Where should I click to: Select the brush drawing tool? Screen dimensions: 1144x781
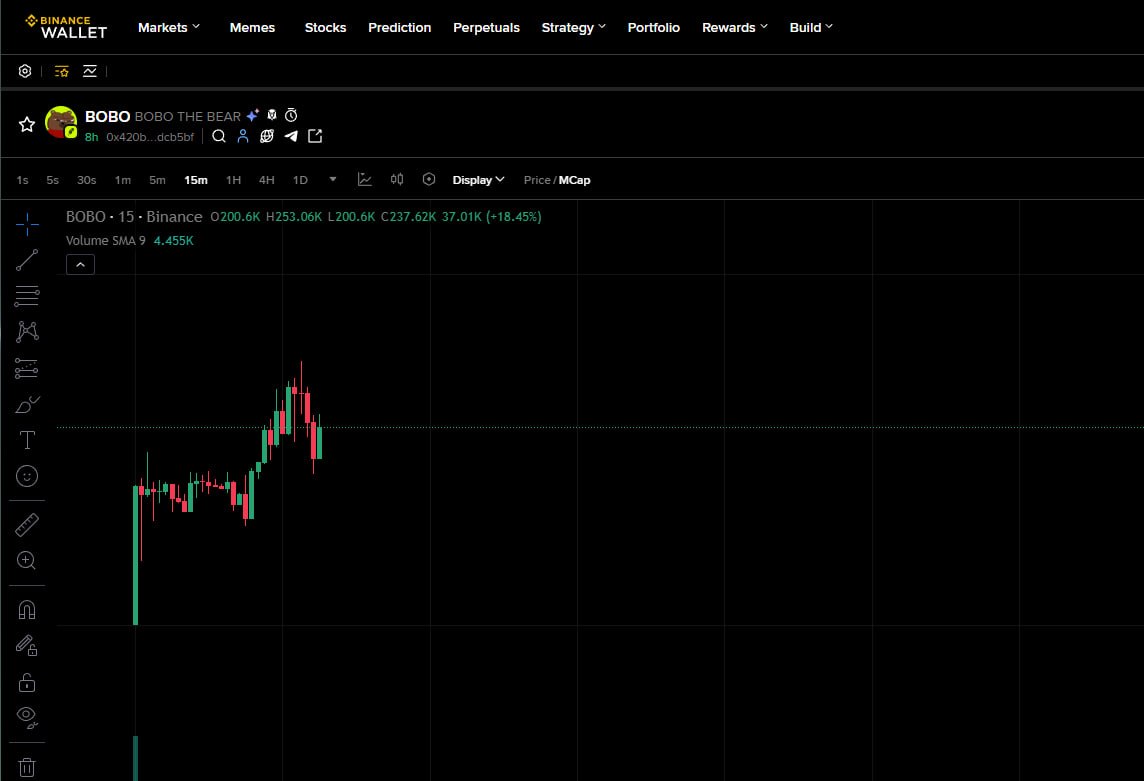click(27, 404)
